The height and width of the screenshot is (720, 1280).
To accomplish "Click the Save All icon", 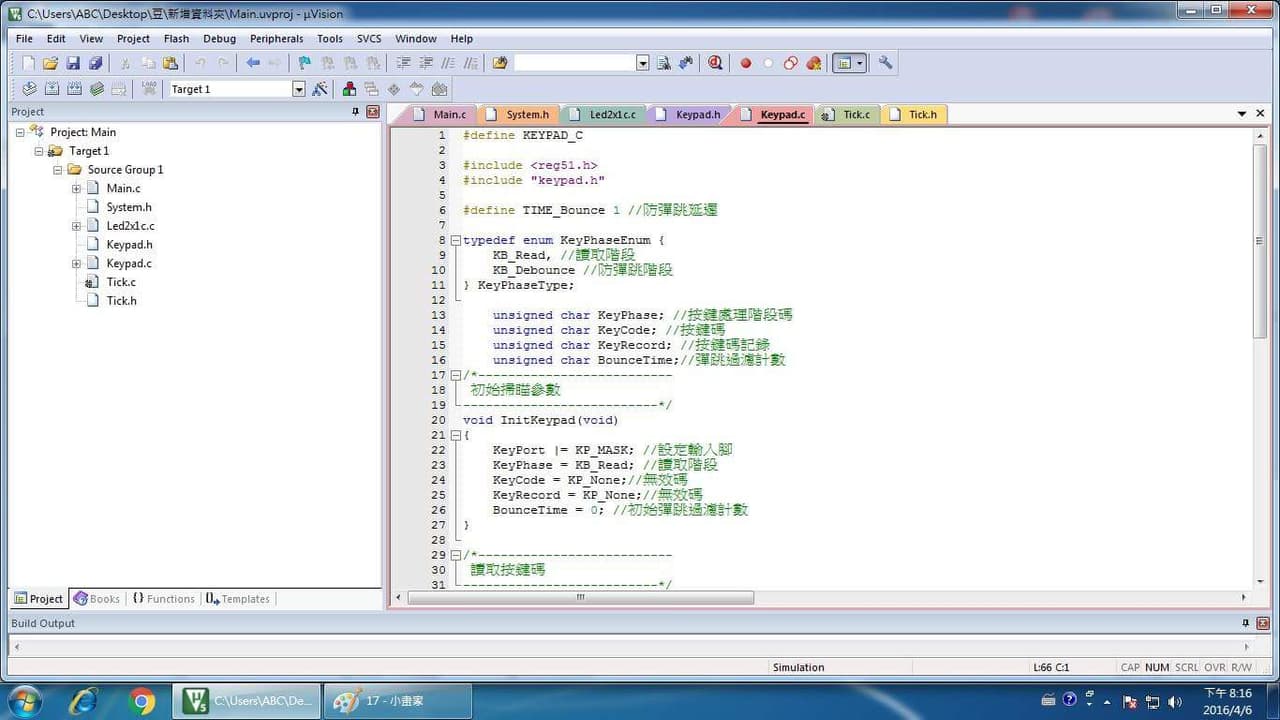I will point(95,63).
